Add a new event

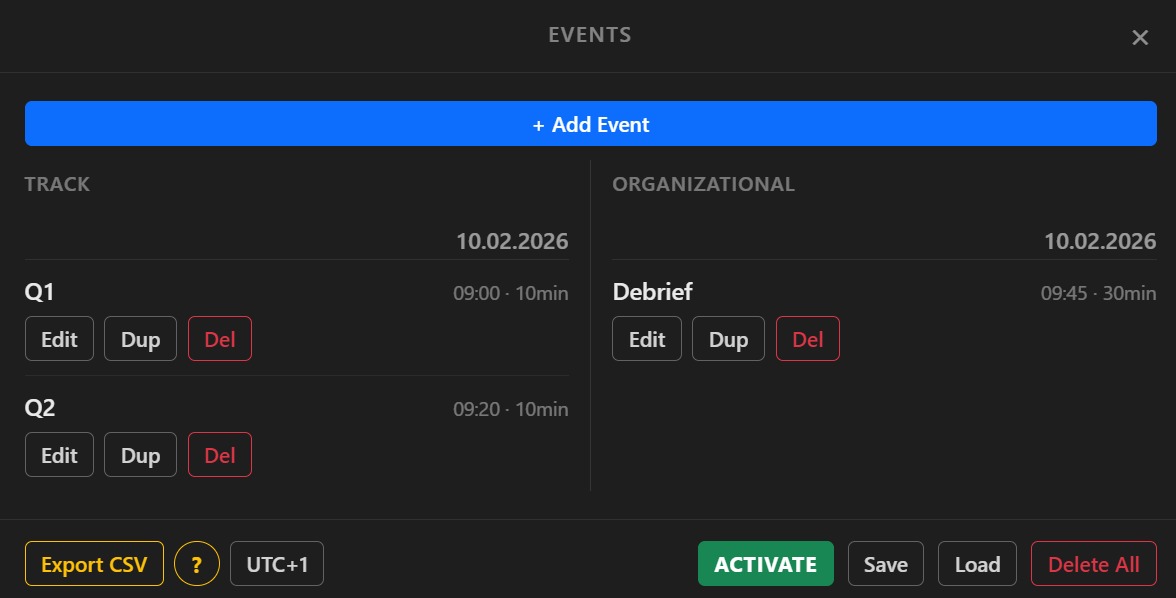point(590,123)
